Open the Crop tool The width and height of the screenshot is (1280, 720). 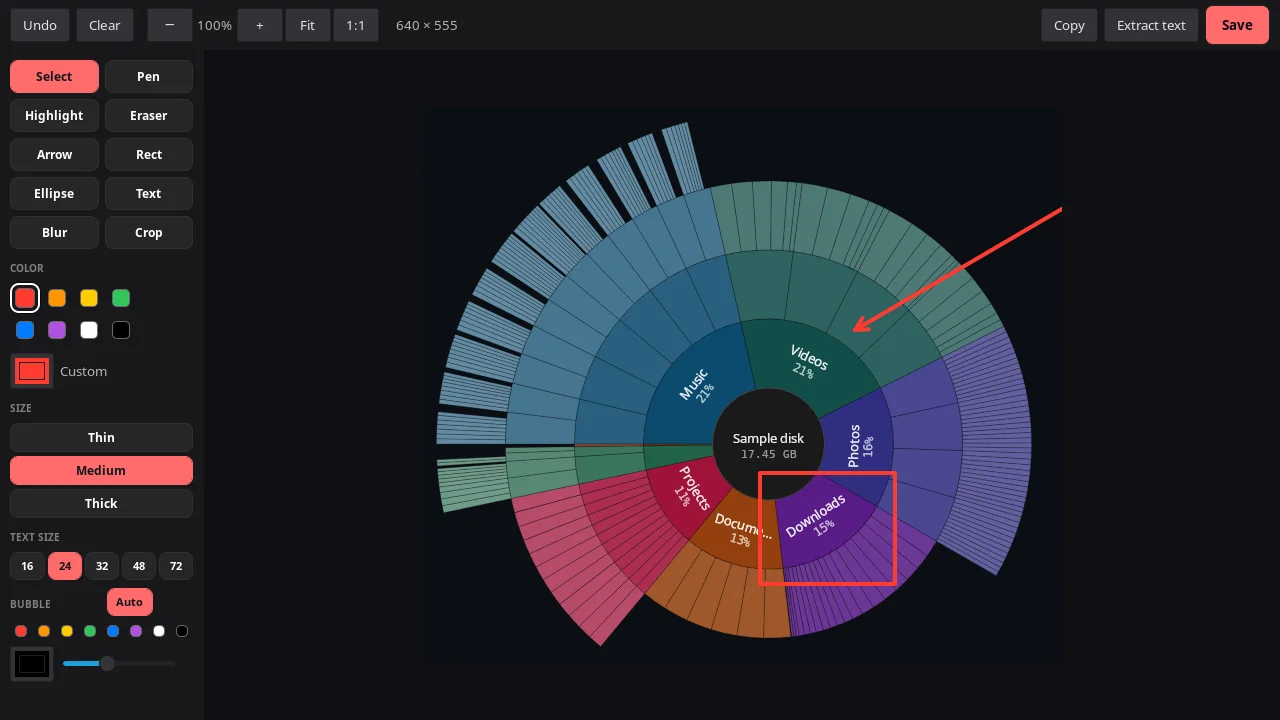point(149,232)
